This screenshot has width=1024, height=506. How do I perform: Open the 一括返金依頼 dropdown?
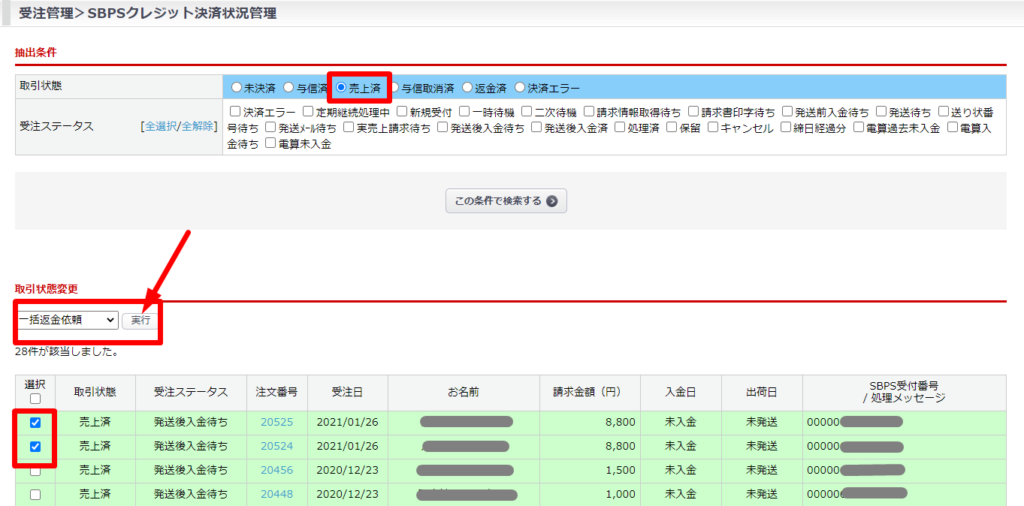click(x=67, y=321)
